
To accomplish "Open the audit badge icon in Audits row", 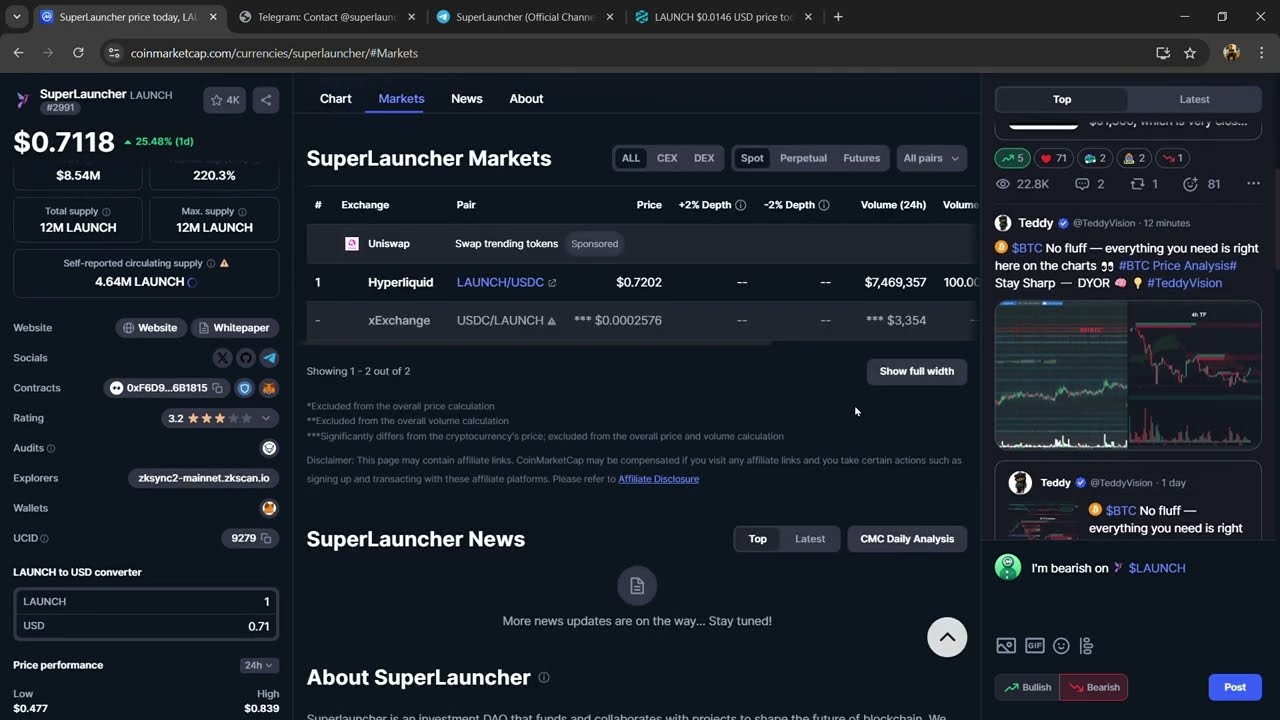I will click(x=269, y=448).
